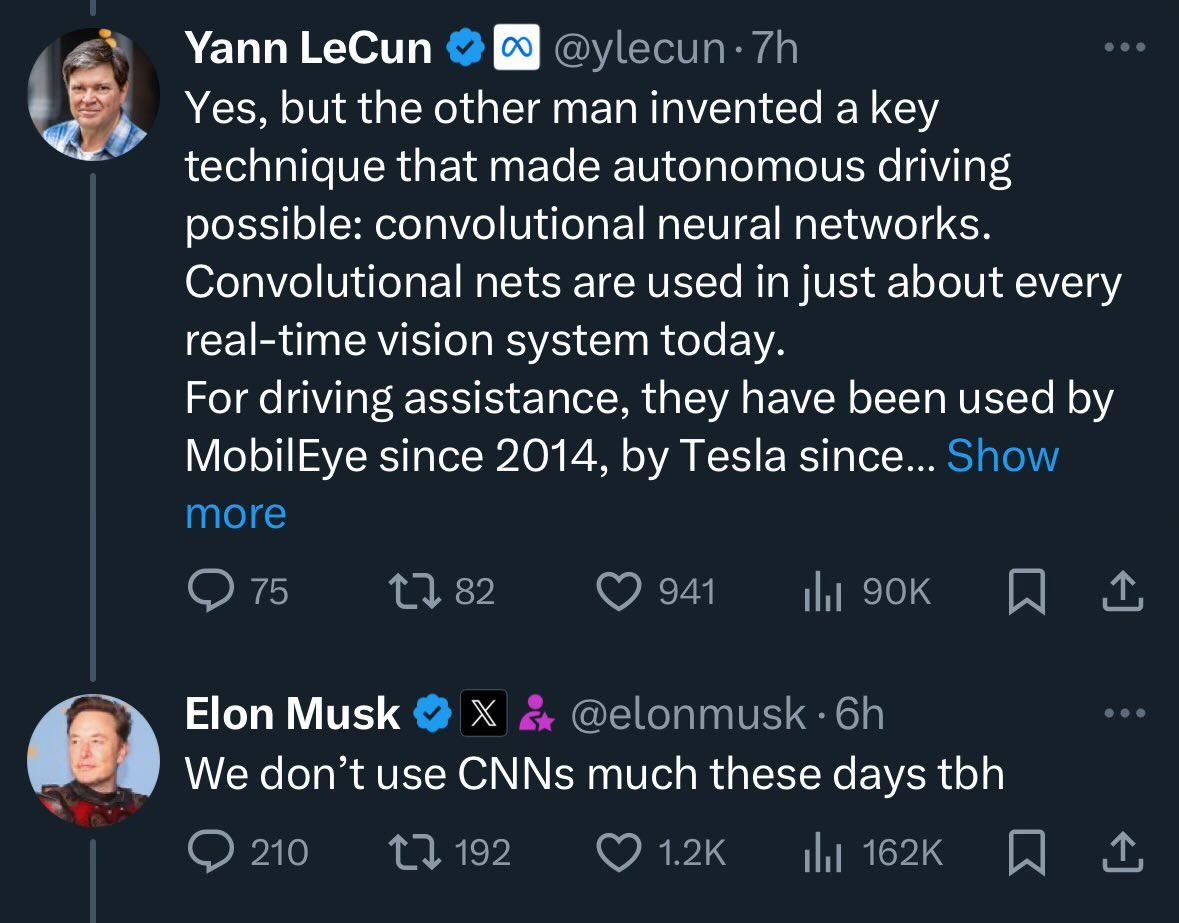Click the purple subscription icon next to Elon's X badge
The image size is (1179, 923).
pos(537,713)
